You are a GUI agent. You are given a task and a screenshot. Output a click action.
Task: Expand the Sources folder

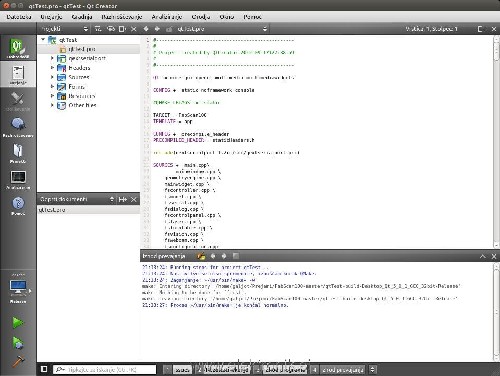pos(52,77)
